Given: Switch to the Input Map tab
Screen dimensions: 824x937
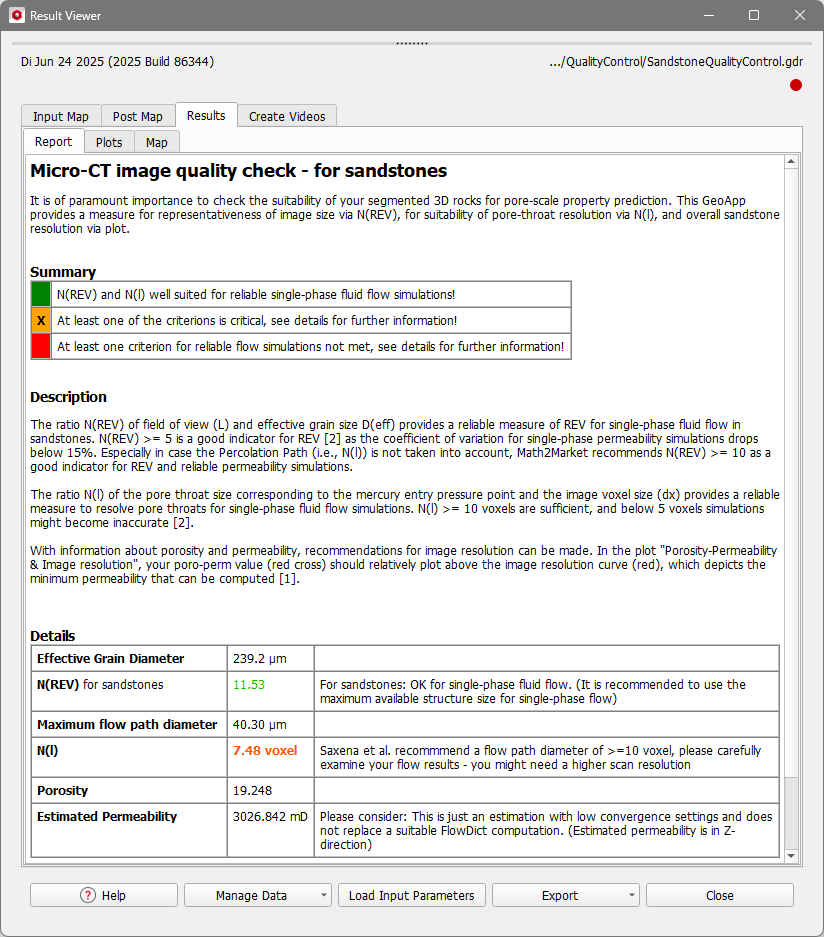Looking at the screenshot, I should [60, 117].
